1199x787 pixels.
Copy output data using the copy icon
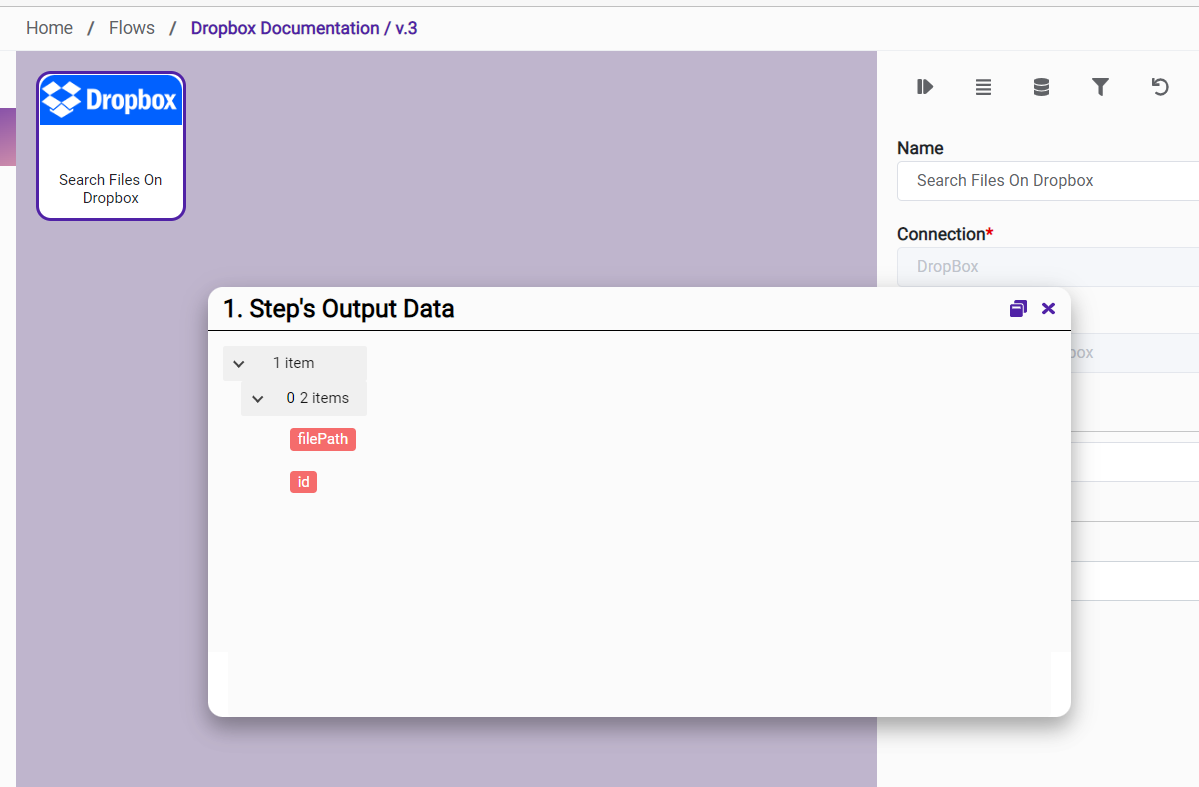pyautogui.click(x=1018, y=308)
